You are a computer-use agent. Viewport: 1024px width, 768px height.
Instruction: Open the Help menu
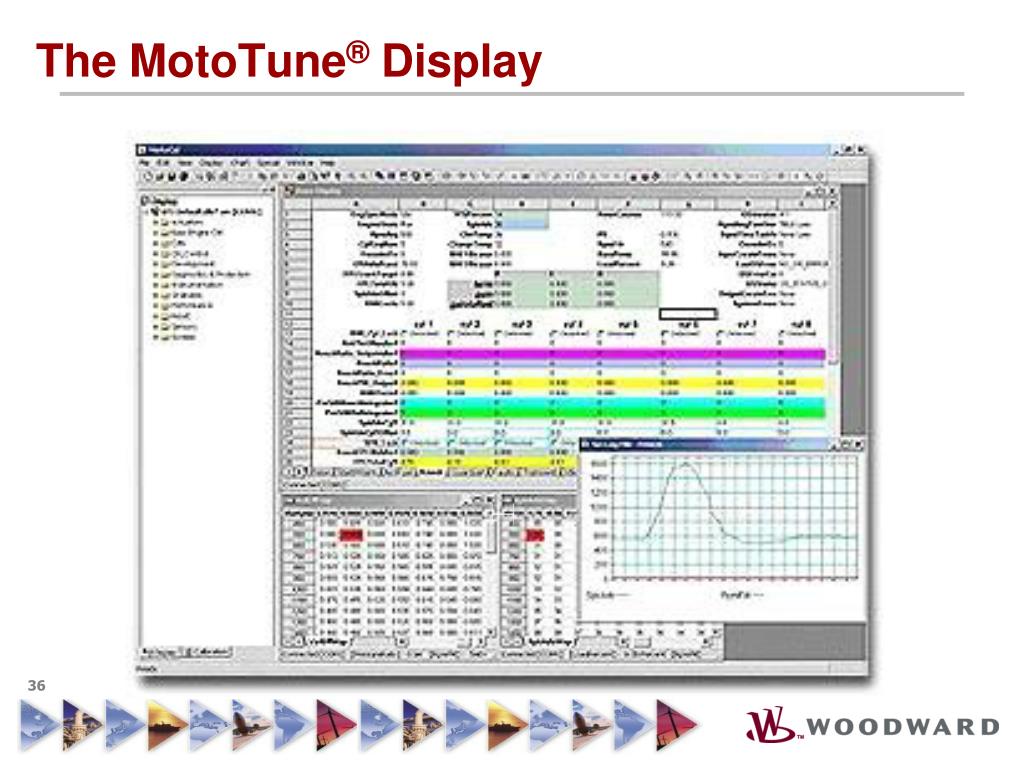[x=327, y=163]
